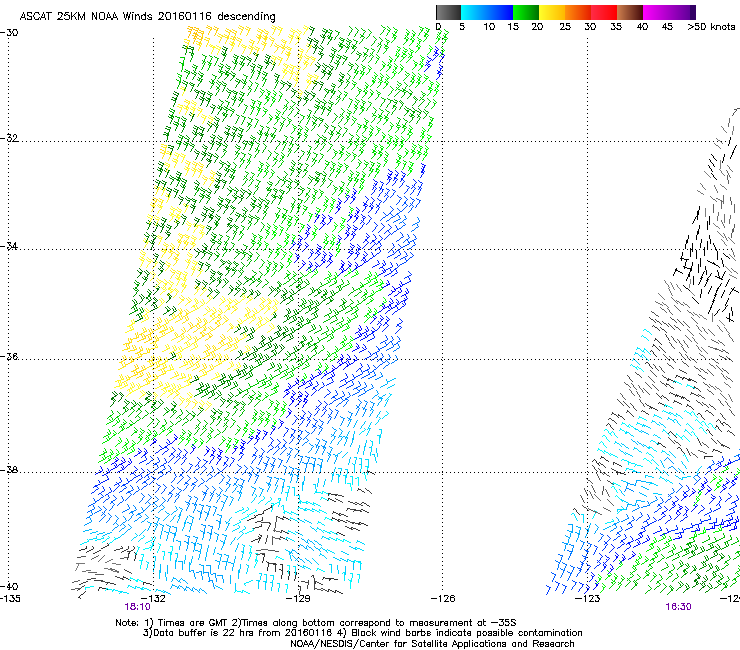Click the purple '18:30' time label
The width and height of the screenshot is (740, 650).
(x=678, y=607)
